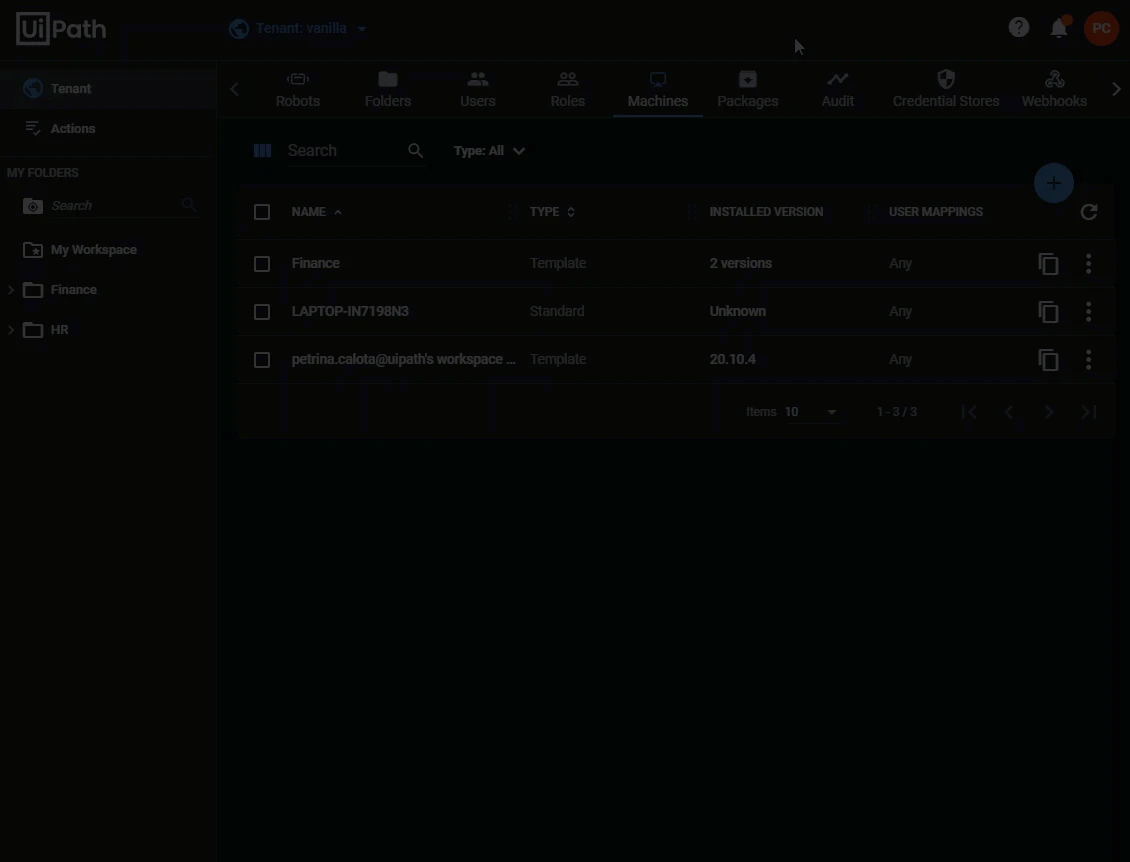
Task: Select the HR folder in sidebar
Action: click(x=59, y=330)
